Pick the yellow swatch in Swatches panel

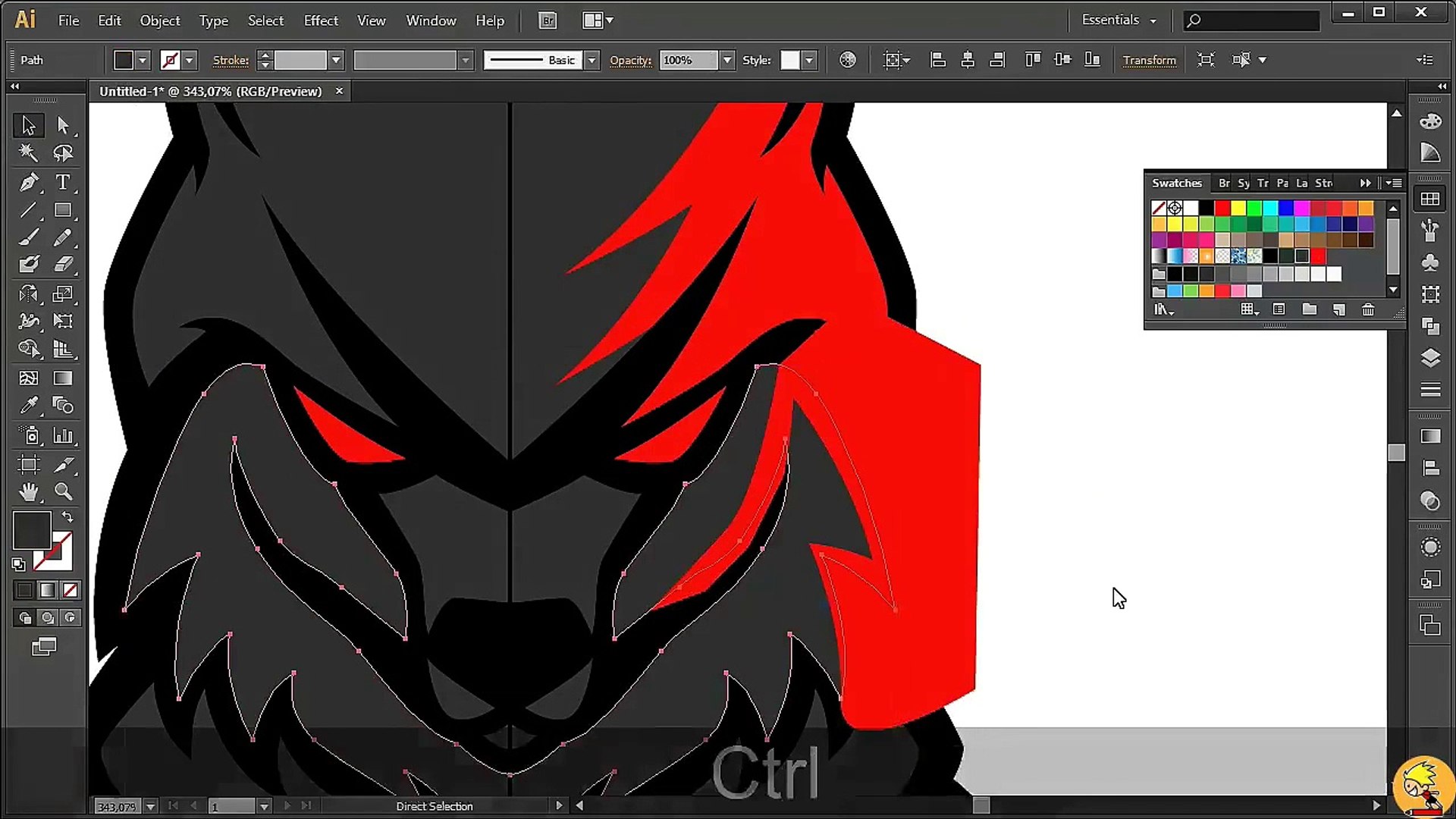[1238, 208]
